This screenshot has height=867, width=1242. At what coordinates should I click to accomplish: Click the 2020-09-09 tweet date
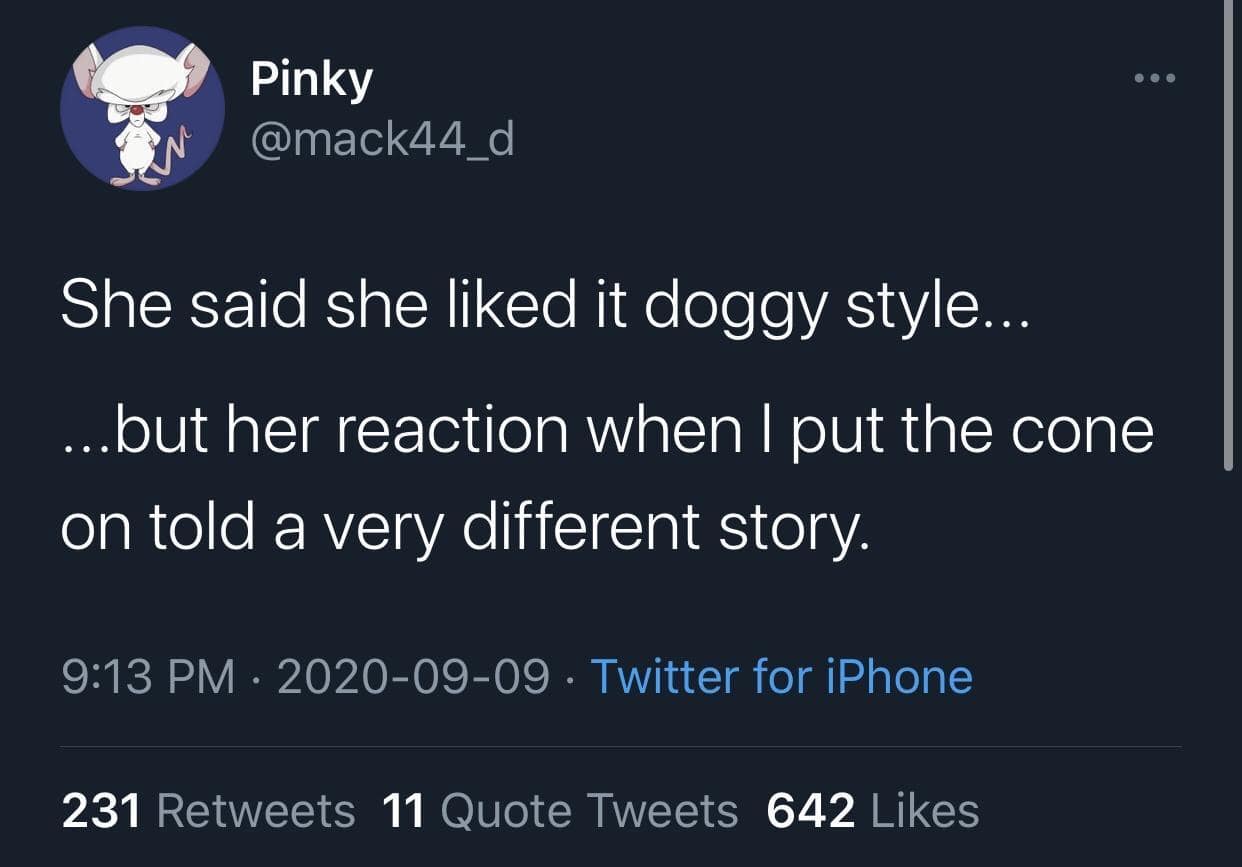coord(413,677)
